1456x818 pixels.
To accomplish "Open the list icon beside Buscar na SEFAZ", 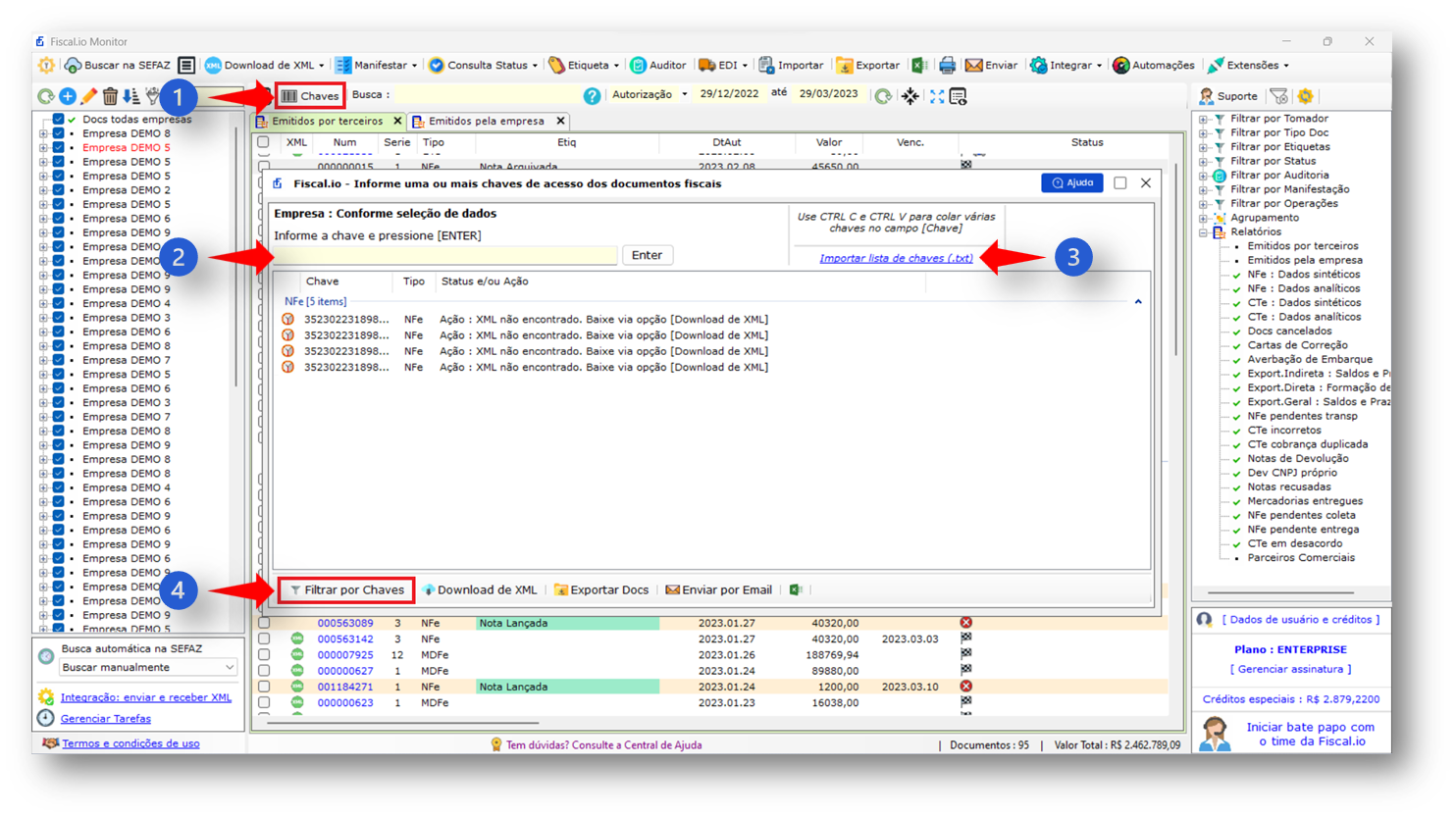I will point(186,66).
